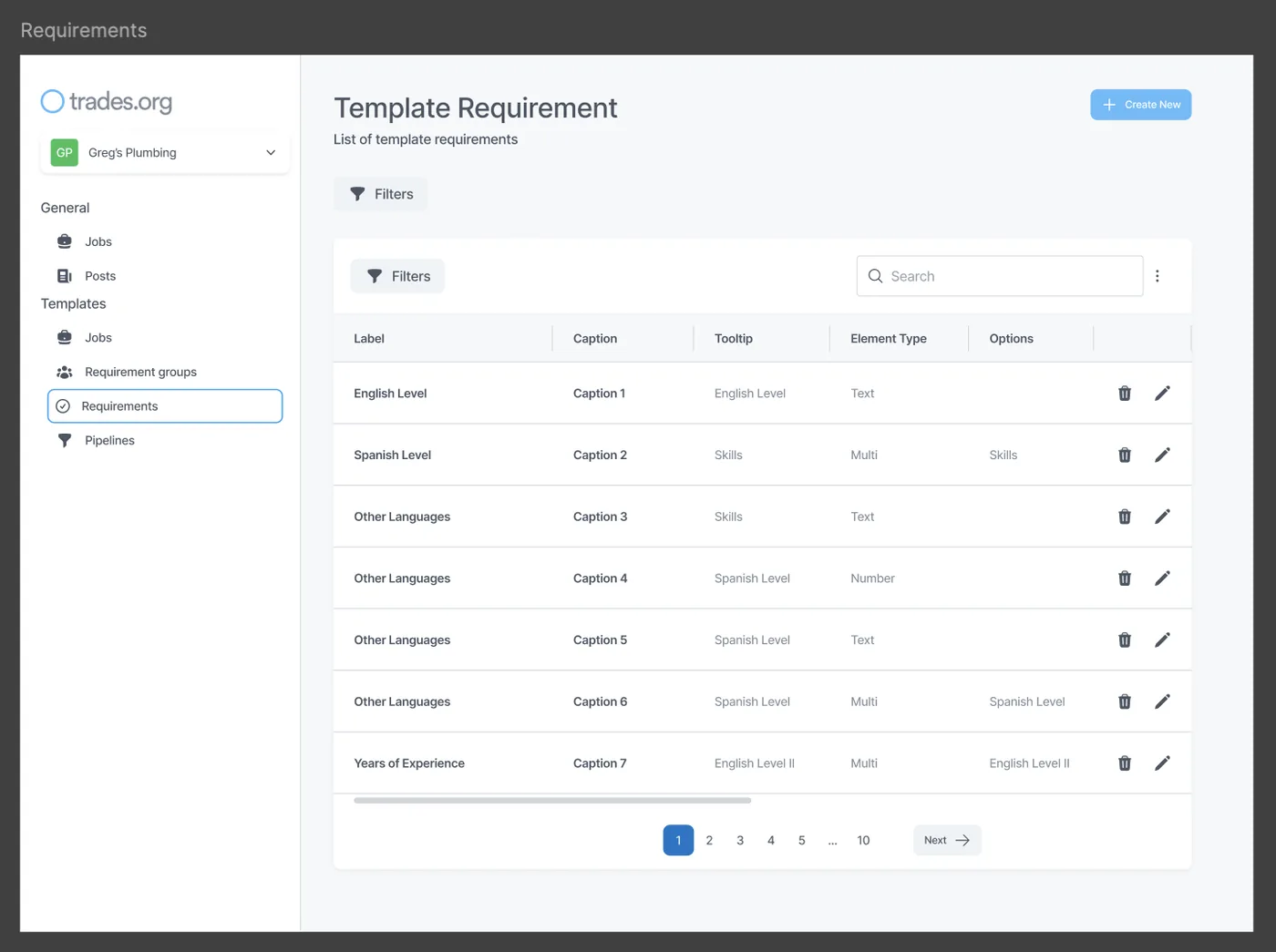Delete the Spanish Level row with trash icon

pyautogui.click(x=1125, y=456)
